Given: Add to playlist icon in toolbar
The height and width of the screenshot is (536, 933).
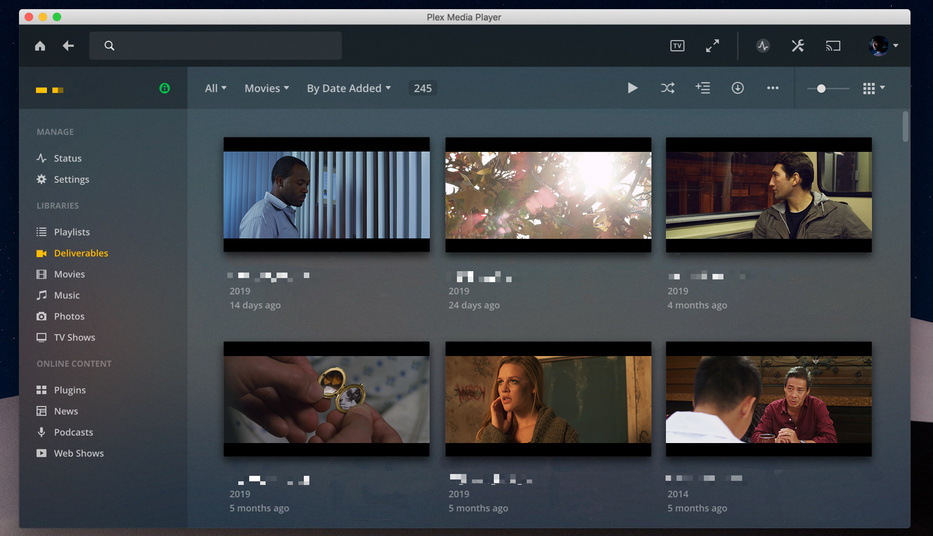Looking at the screenshot, I should [703, 88].
